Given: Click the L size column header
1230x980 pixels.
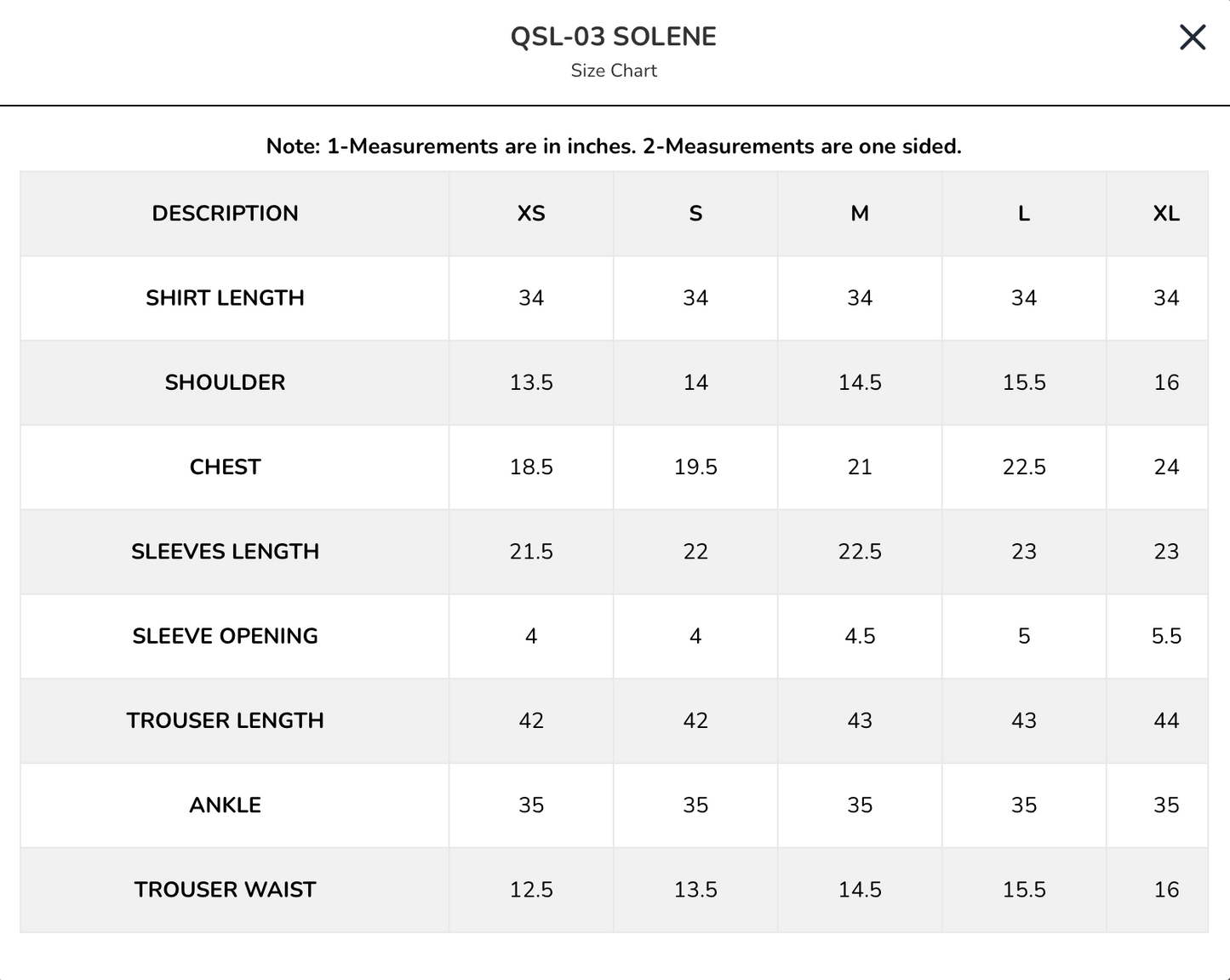Looking at the screenshot, I should (x=1024, y=214).
